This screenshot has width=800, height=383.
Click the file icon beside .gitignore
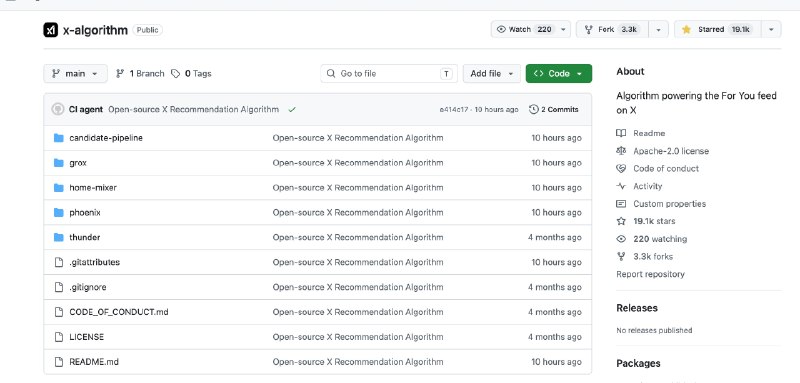(x=59, y=287)
